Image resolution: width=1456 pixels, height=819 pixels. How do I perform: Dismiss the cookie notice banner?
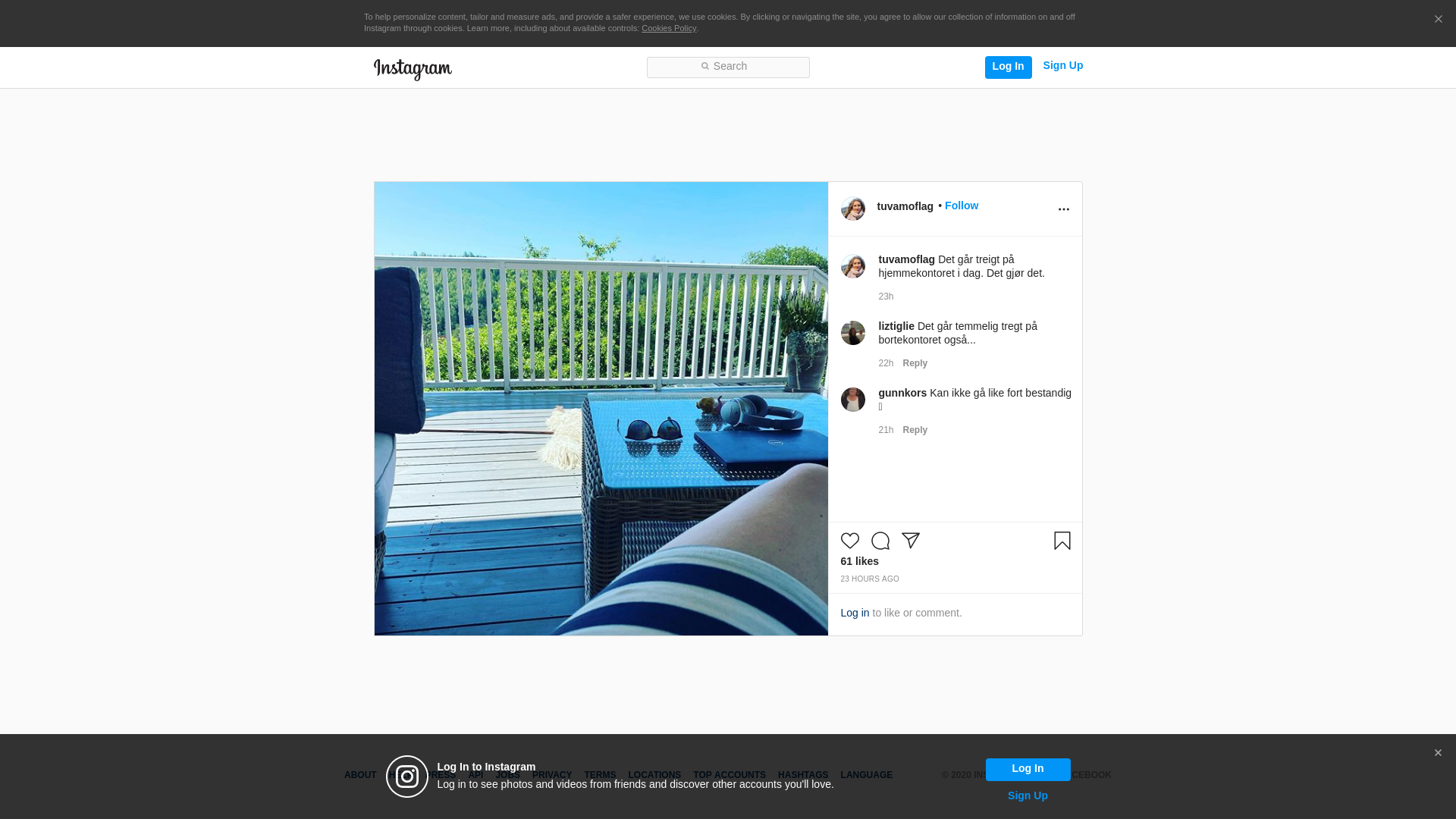(x=1438, y=20)
